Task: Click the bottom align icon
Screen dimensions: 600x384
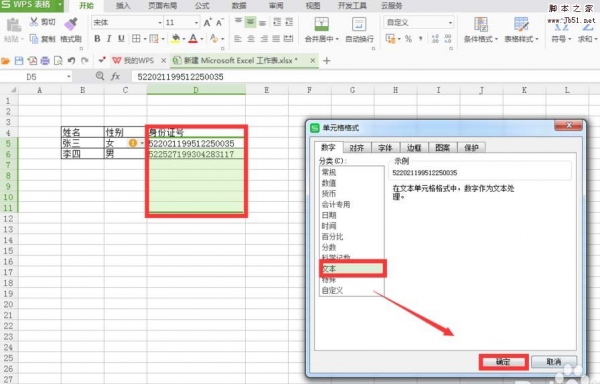Action: pos(262,22)
